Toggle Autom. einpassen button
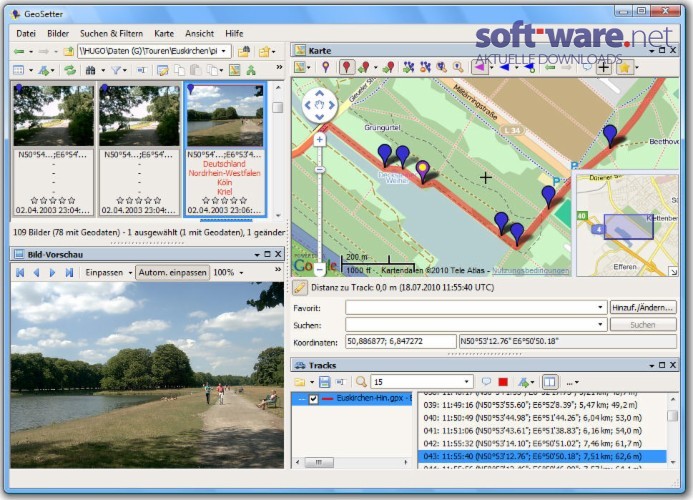Viewport: 693px width, 500px height. (172, 272)
